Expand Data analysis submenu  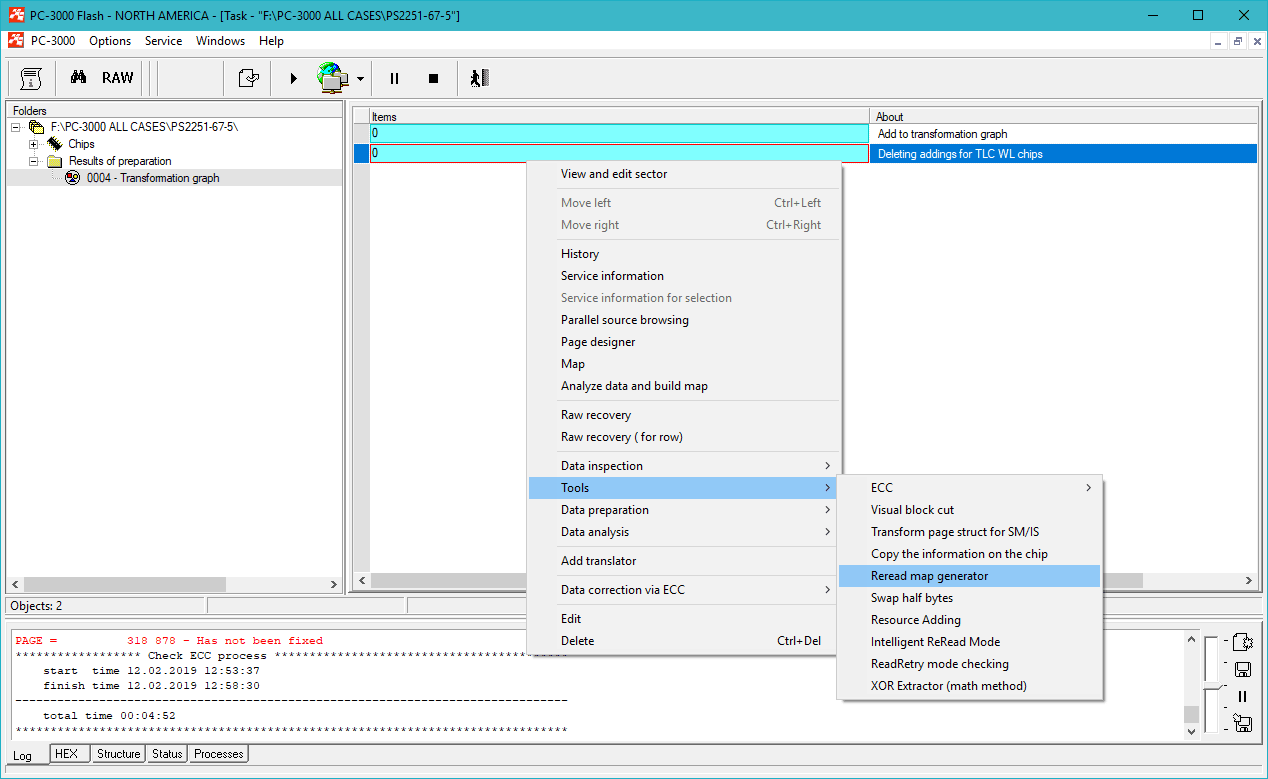685,532
